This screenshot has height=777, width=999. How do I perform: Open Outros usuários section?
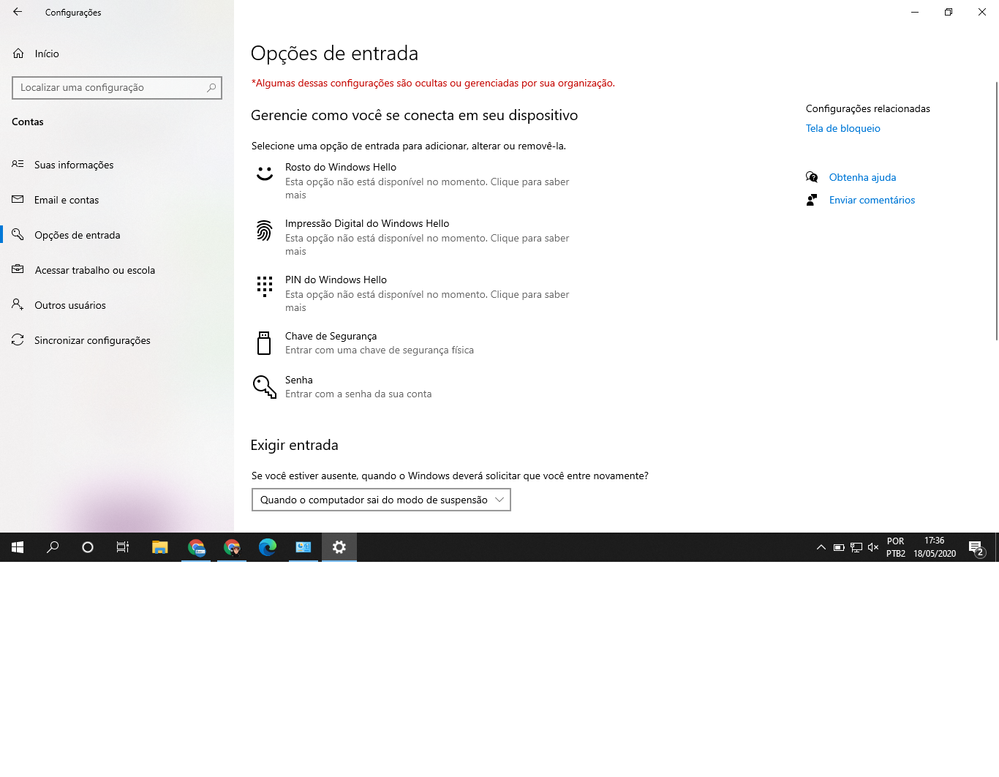[x=70, y=304]
